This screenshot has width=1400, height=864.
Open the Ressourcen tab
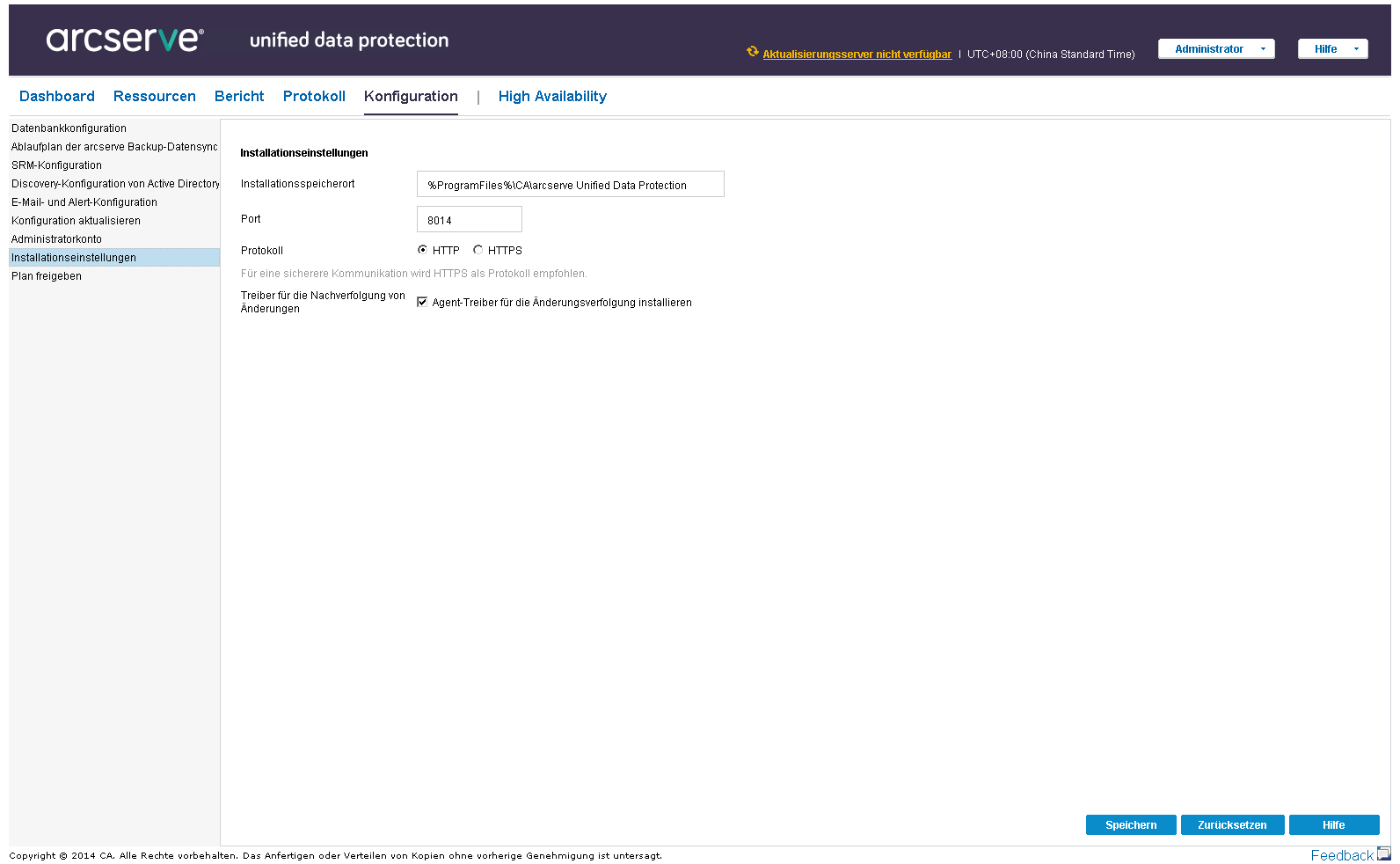click(155, 97)
